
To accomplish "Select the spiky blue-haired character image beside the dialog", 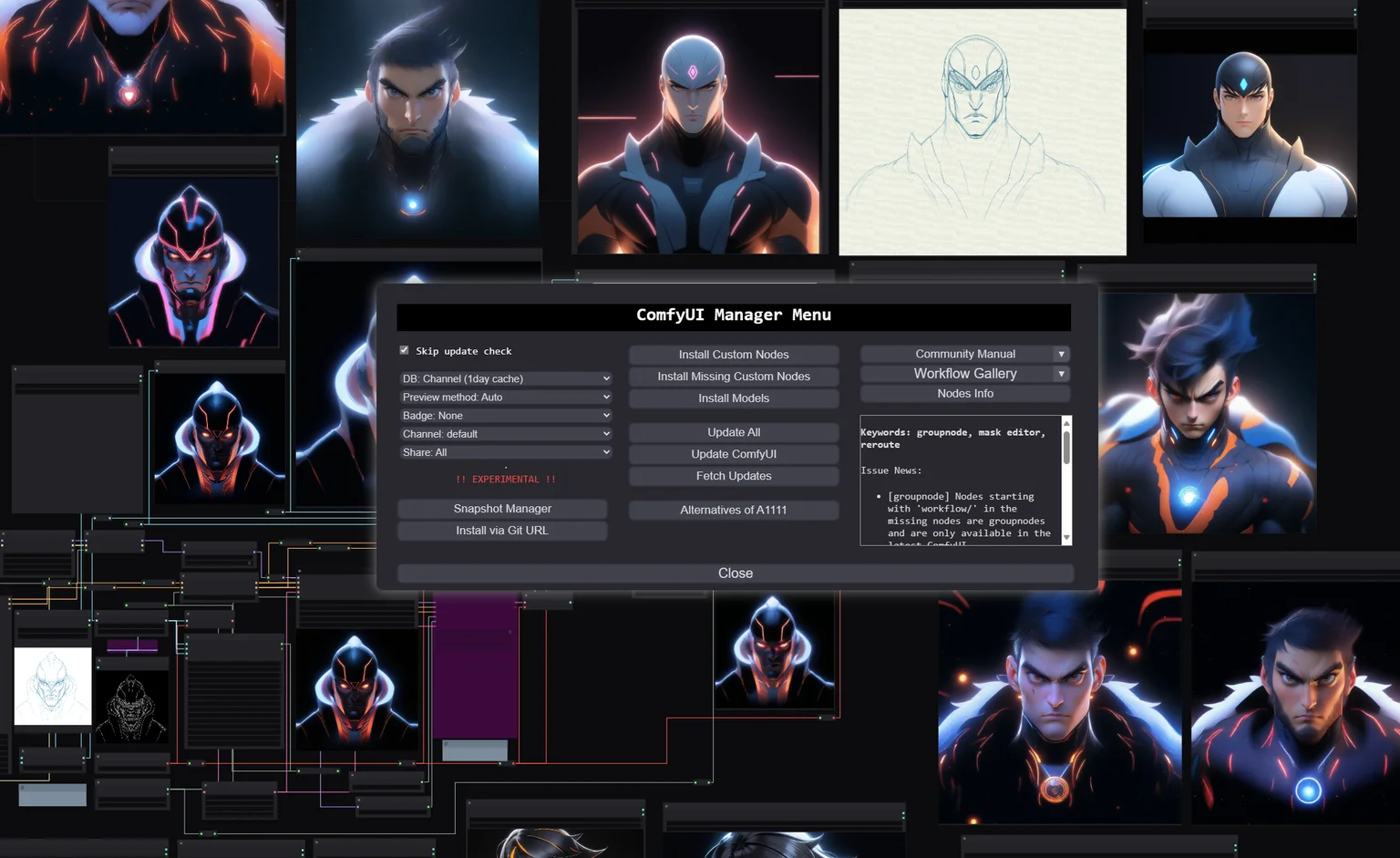I will click(1207, 413).
